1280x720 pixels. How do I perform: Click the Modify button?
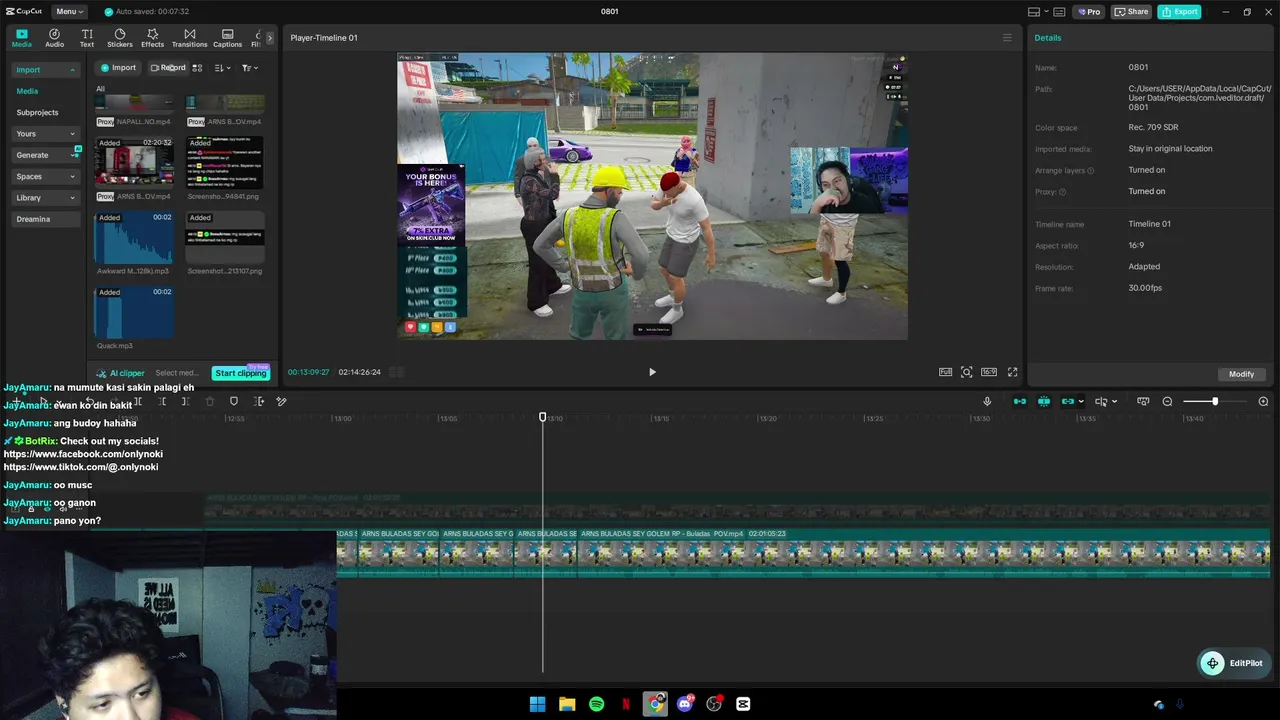click(x=1241, y=374)
